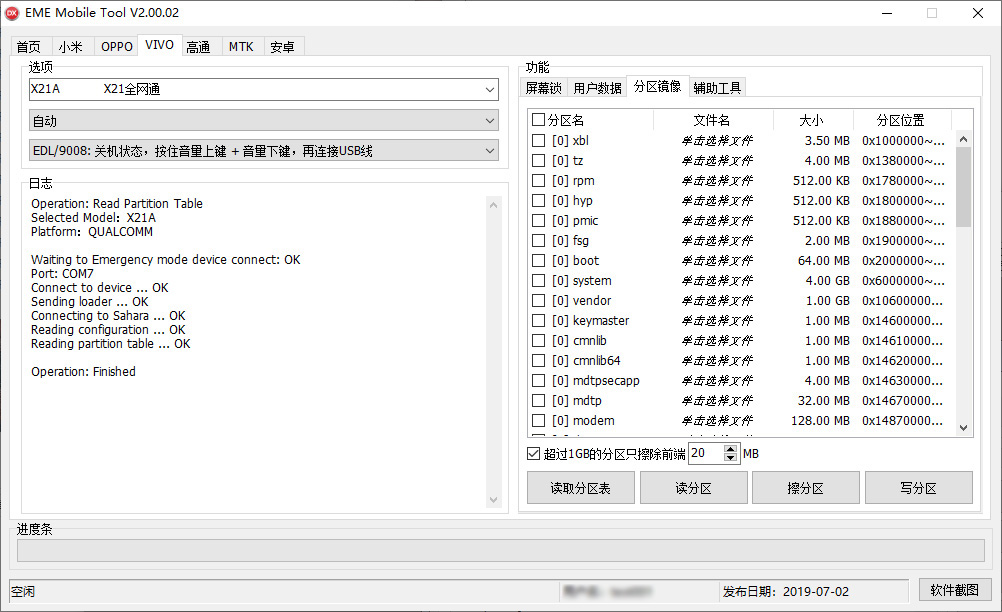The image size is (1002, 612).
Task: Click the 读取分区表 button
Action: coord(580,488)
